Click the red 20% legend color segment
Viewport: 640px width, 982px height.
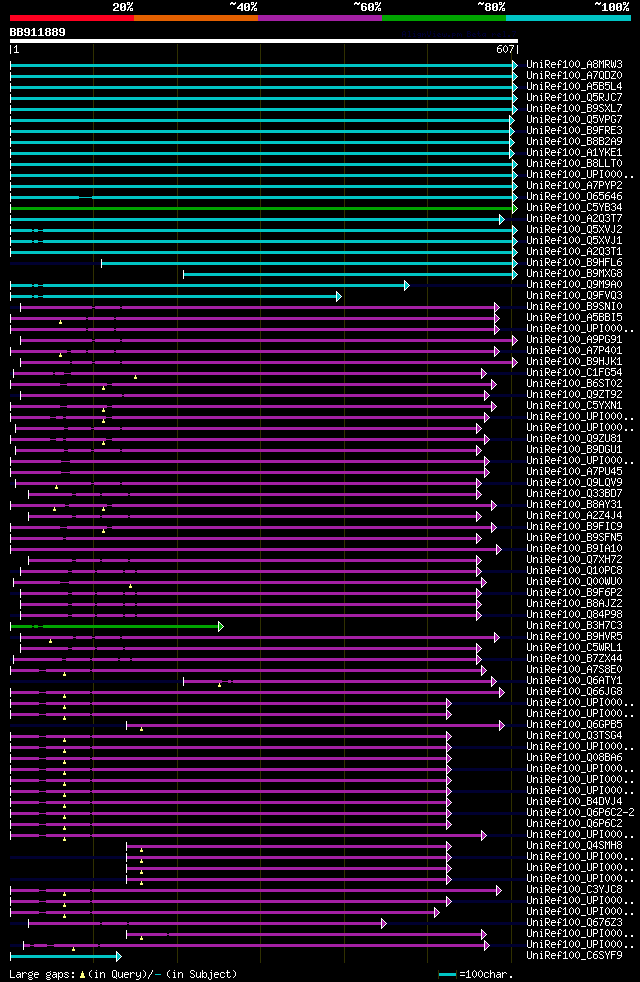click(x=72, y=18)
